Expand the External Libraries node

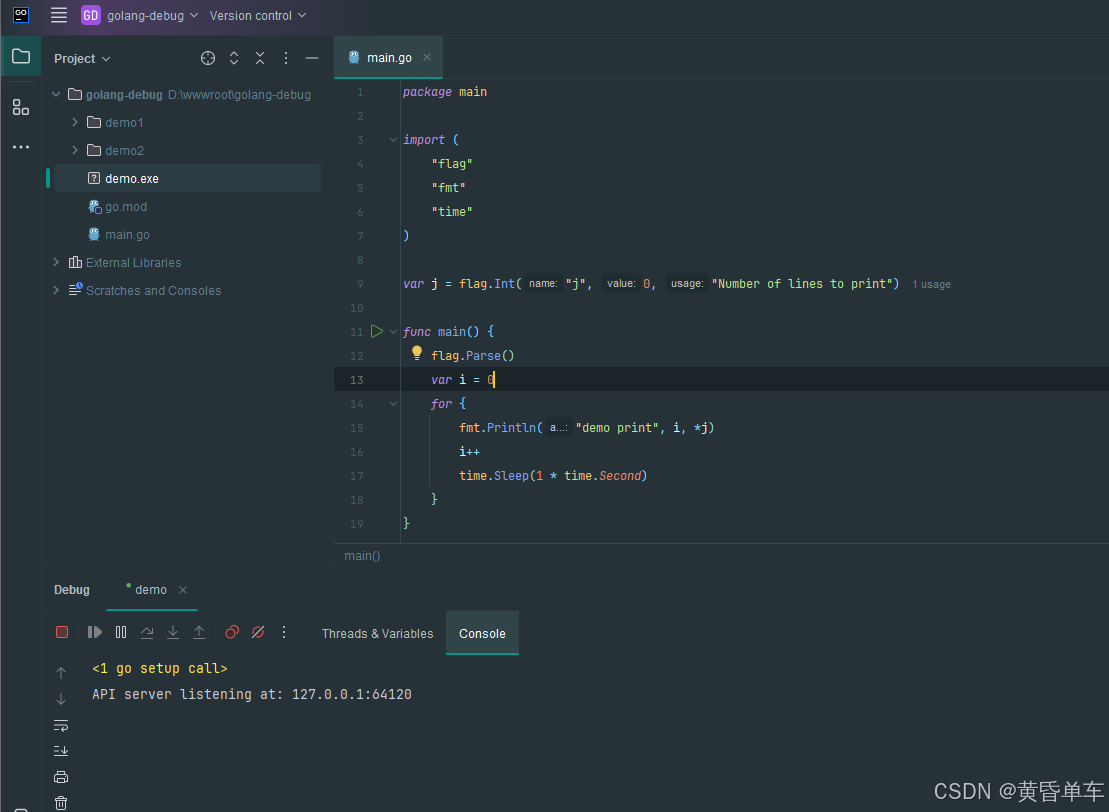pyautogui.click(x=57, y=262)
